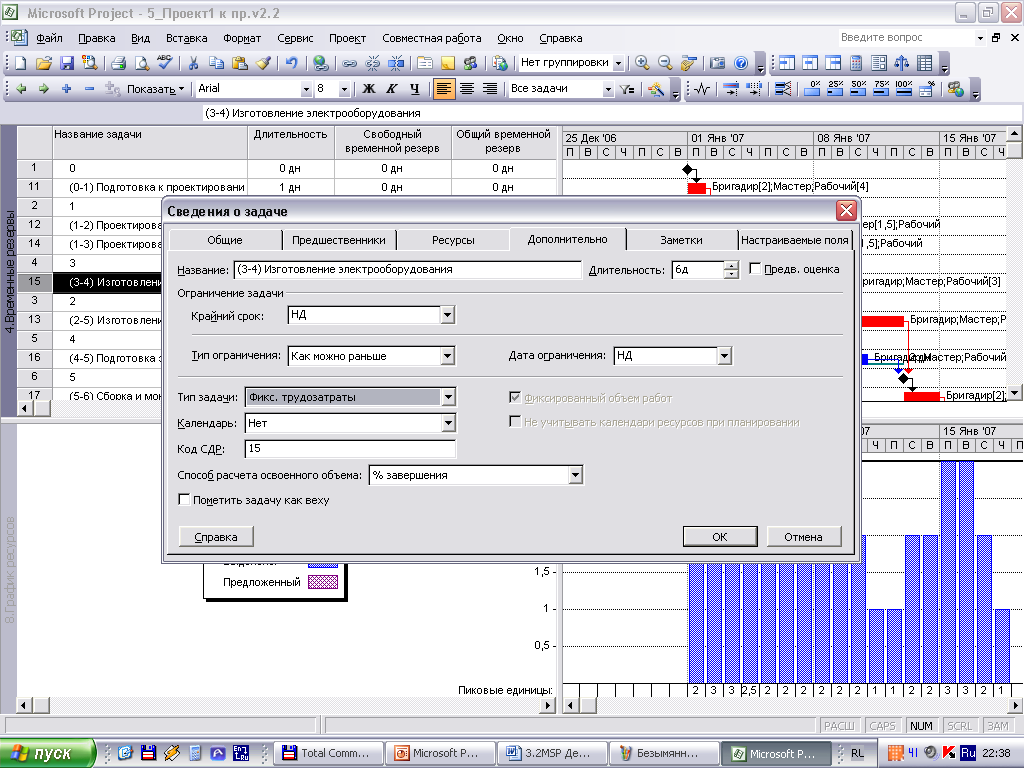Increase duration with the spinner up arrow
Viewport: 1024px width, 768px height.
731,264
